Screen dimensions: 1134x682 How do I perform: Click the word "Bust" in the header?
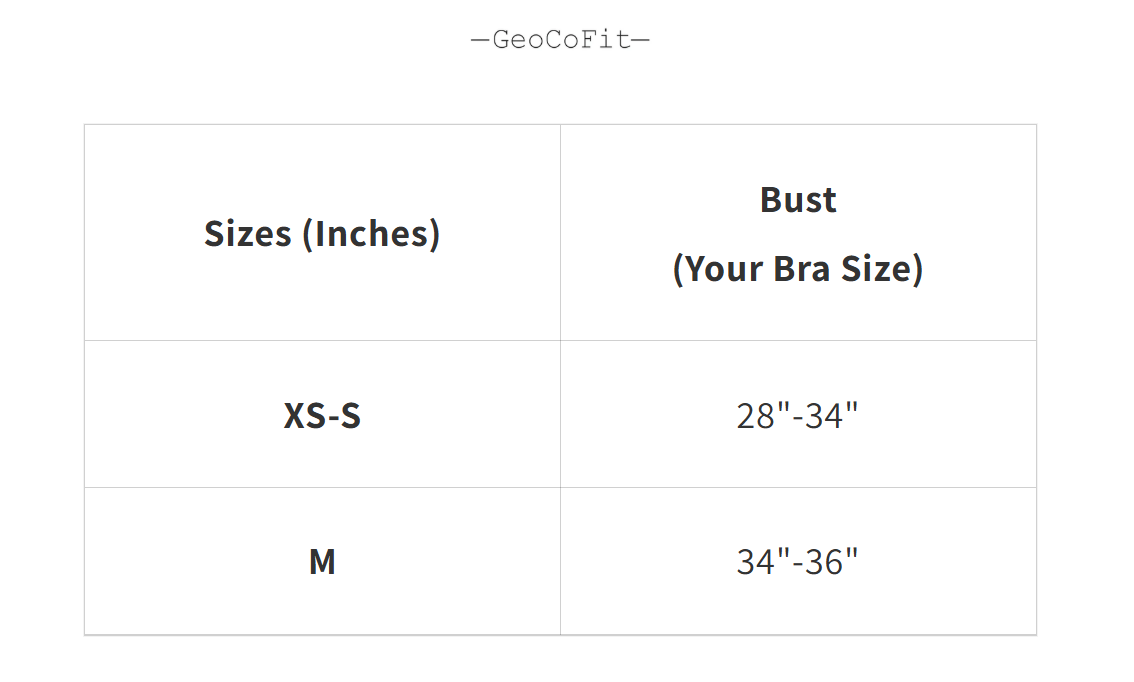pyautogui.click(x=798, y=200)
